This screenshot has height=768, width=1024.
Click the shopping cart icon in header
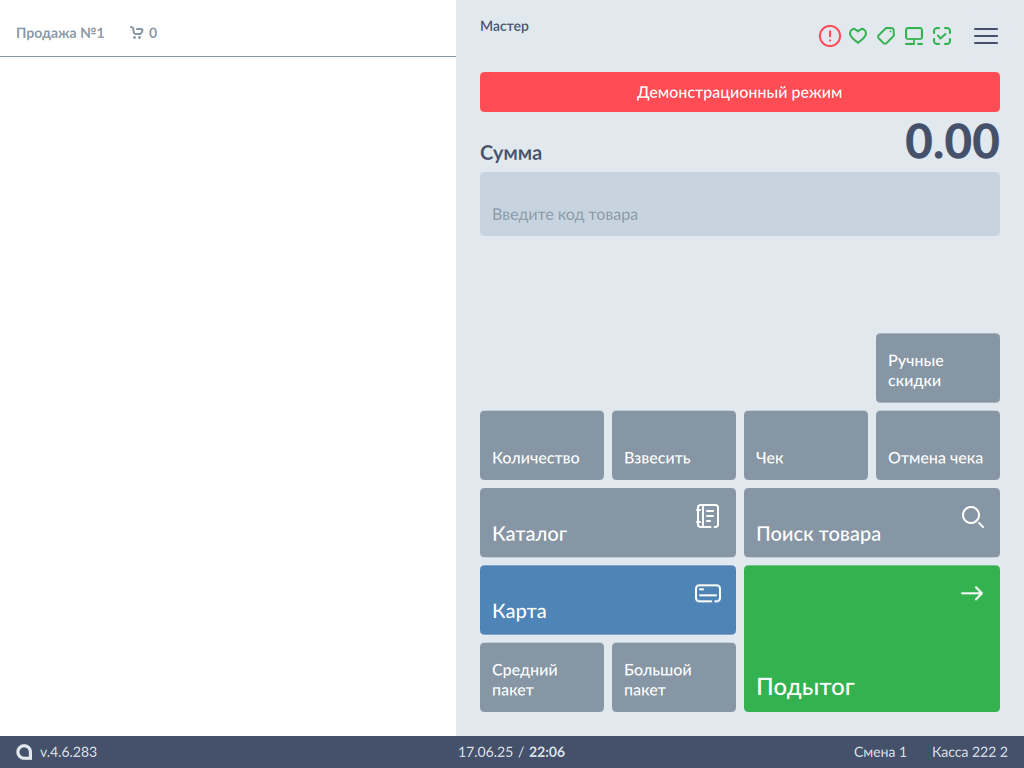pyautogui.click(x=137, y=33)
